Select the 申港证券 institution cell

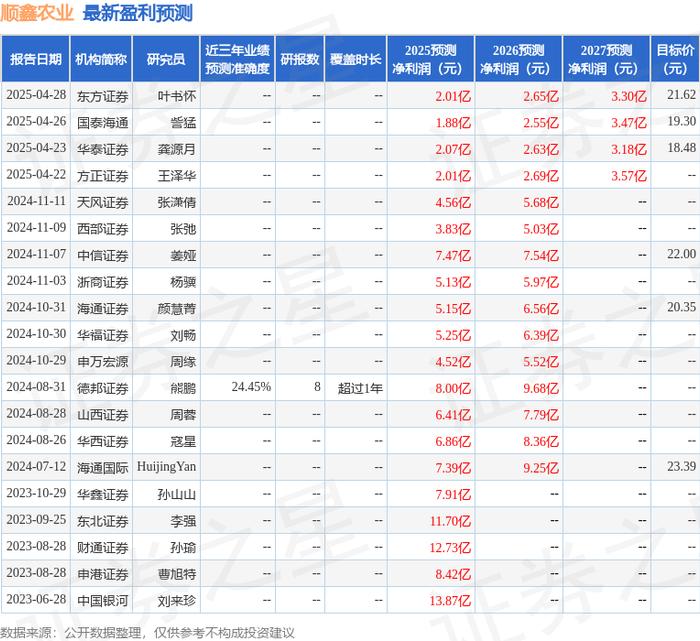coord(103,574)
